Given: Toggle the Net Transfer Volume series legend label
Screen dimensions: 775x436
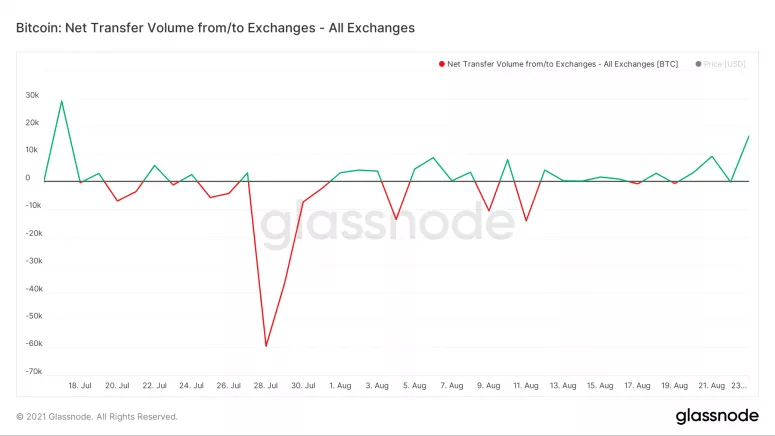Looking at the screenshot, I should [562, 64].
